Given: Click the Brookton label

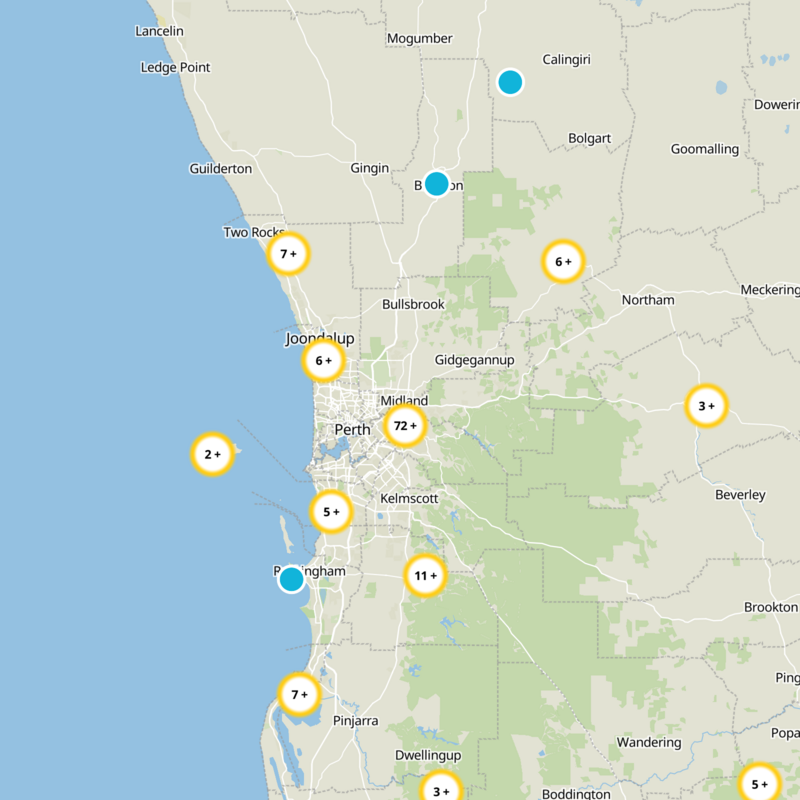Looking at the screenshot, I should (x=771, y=607).
